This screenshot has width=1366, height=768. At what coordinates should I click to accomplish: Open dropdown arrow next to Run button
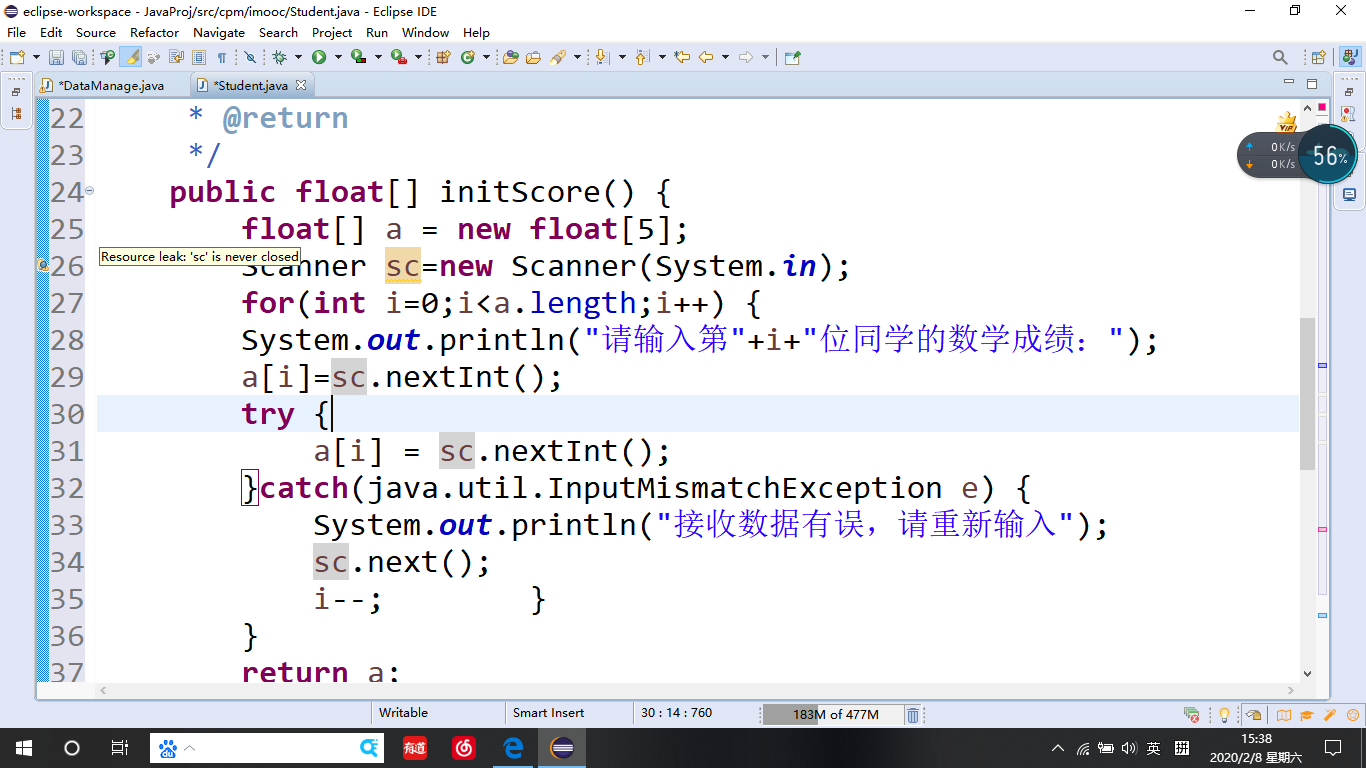(338, 57)
